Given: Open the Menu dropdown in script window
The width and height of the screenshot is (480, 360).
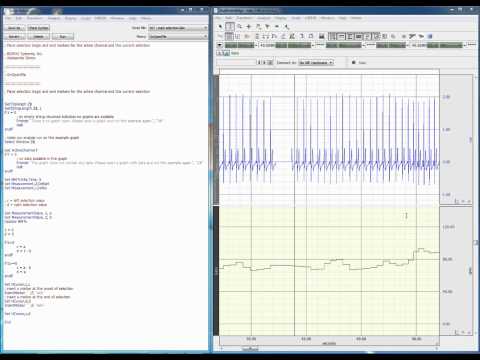Looking at the screenshot, I should 178,36.
